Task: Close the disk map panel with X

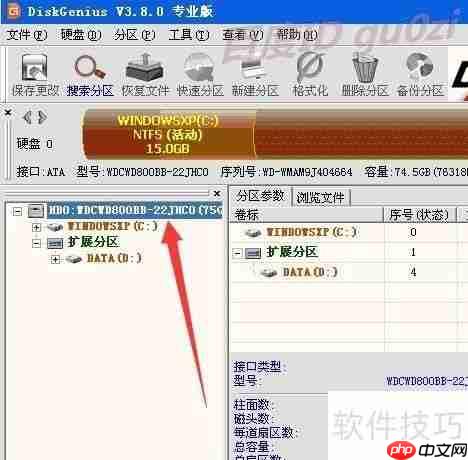Action: pos(8,113)
